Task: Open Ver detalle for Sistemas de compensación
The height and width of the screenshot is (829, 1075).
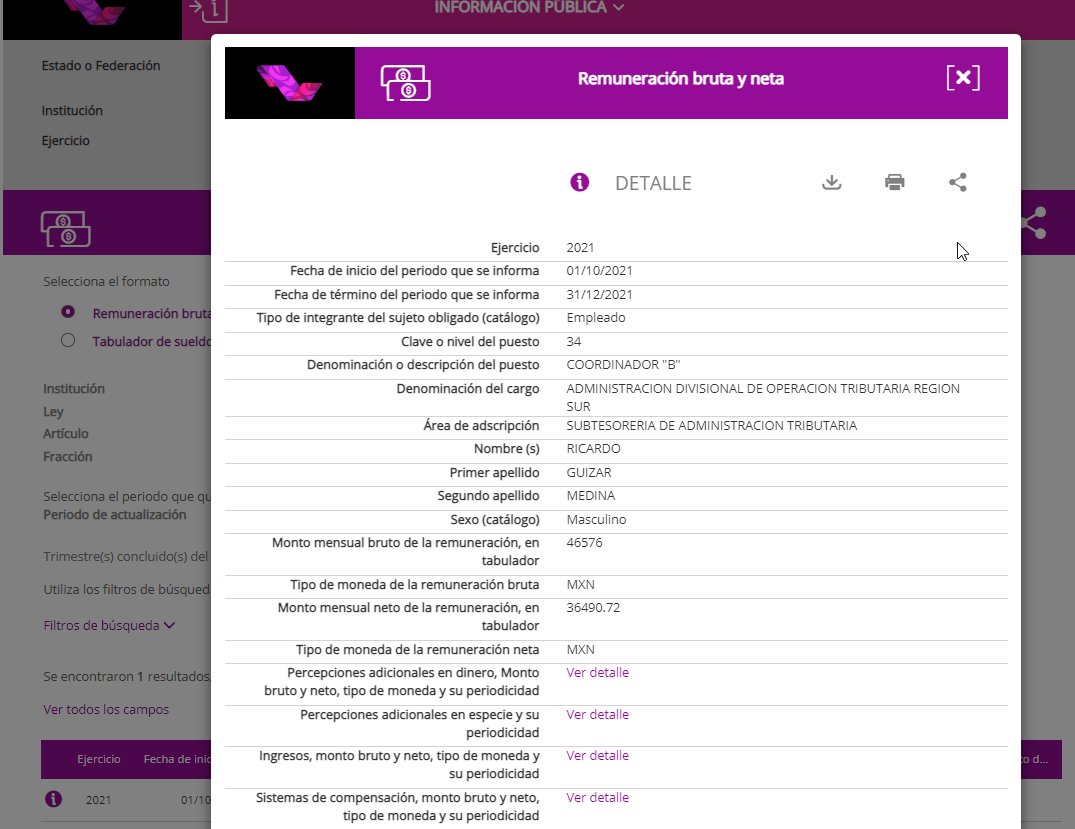Action: [597, 797]
